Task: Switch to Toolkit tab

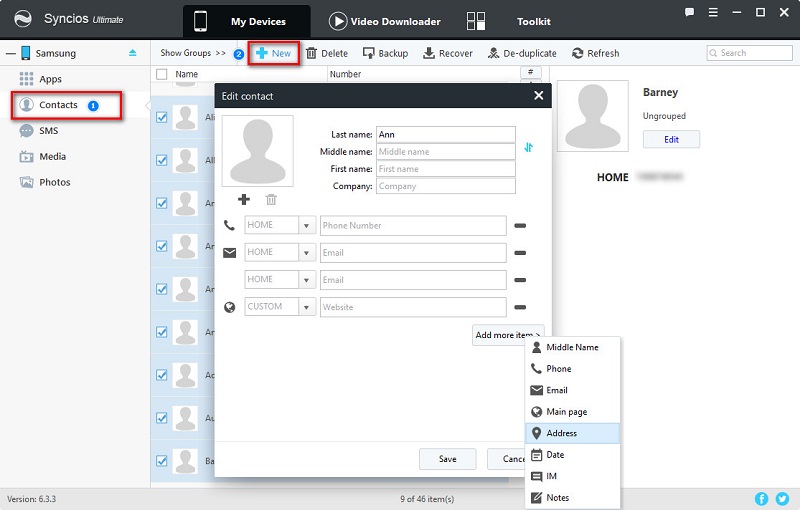Action: click(509, 21)
